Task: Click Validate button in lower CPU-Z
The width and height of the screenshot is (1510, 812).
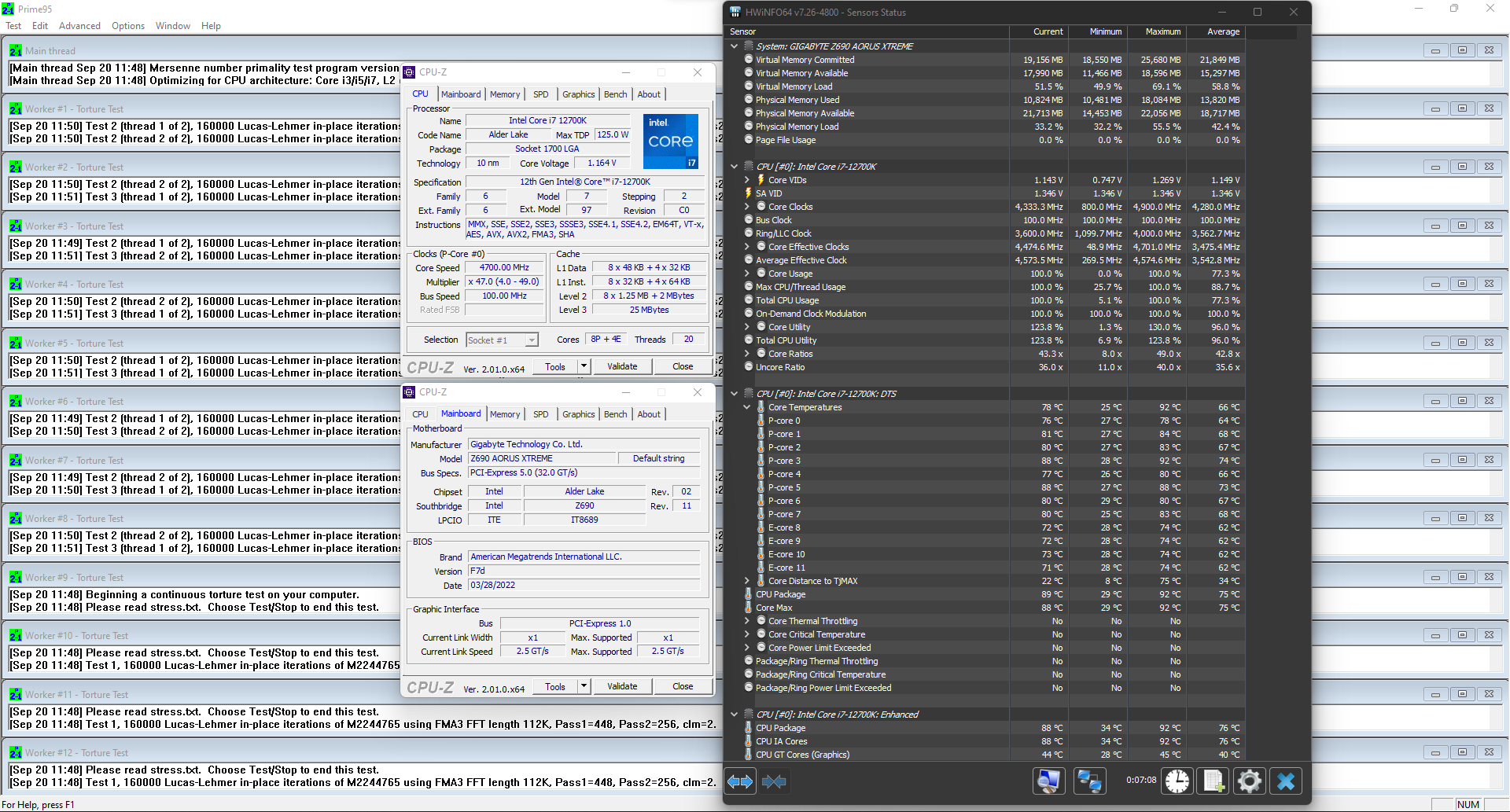Action: (622, 686)
